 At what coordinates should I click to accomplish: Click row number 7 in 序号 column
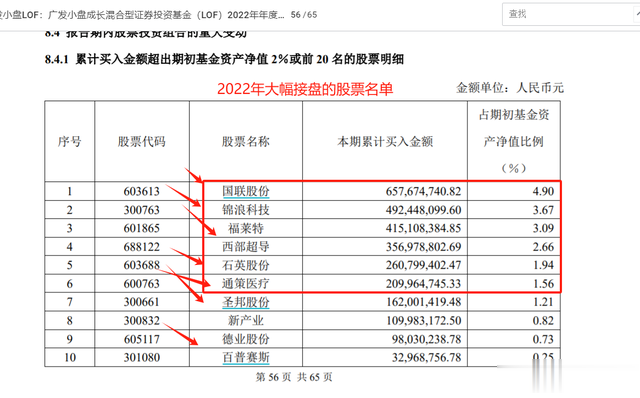point(70,302)
